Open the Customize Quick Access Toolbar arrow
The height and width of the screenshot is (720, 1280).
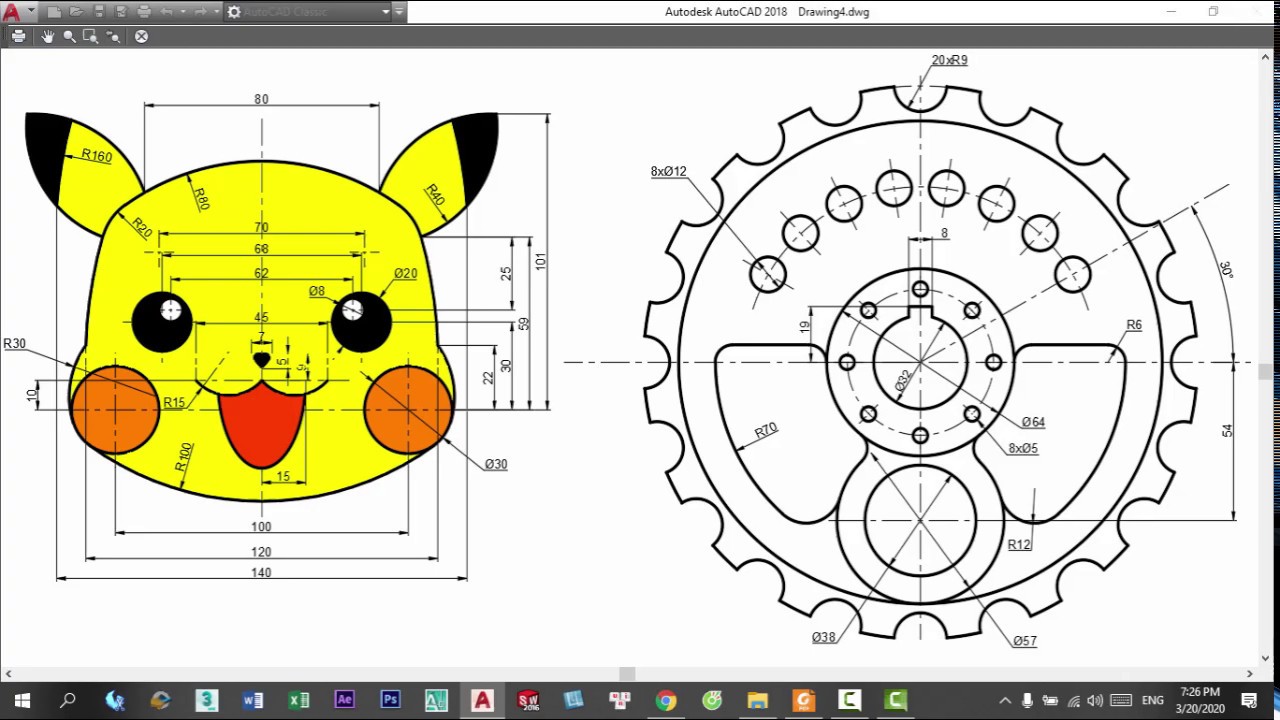coord(399,12)
